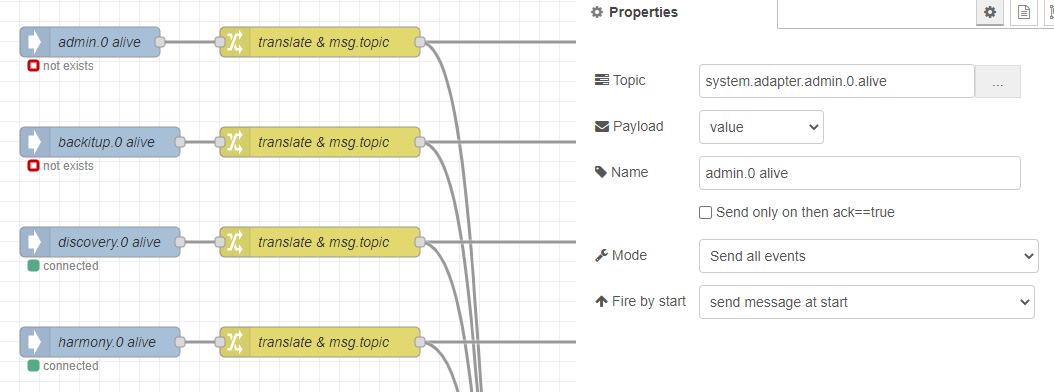This screenshot has height=392, width=1054.
Task: Click the admin.0 alive node arrow icon
Action: tap(35, 42)
